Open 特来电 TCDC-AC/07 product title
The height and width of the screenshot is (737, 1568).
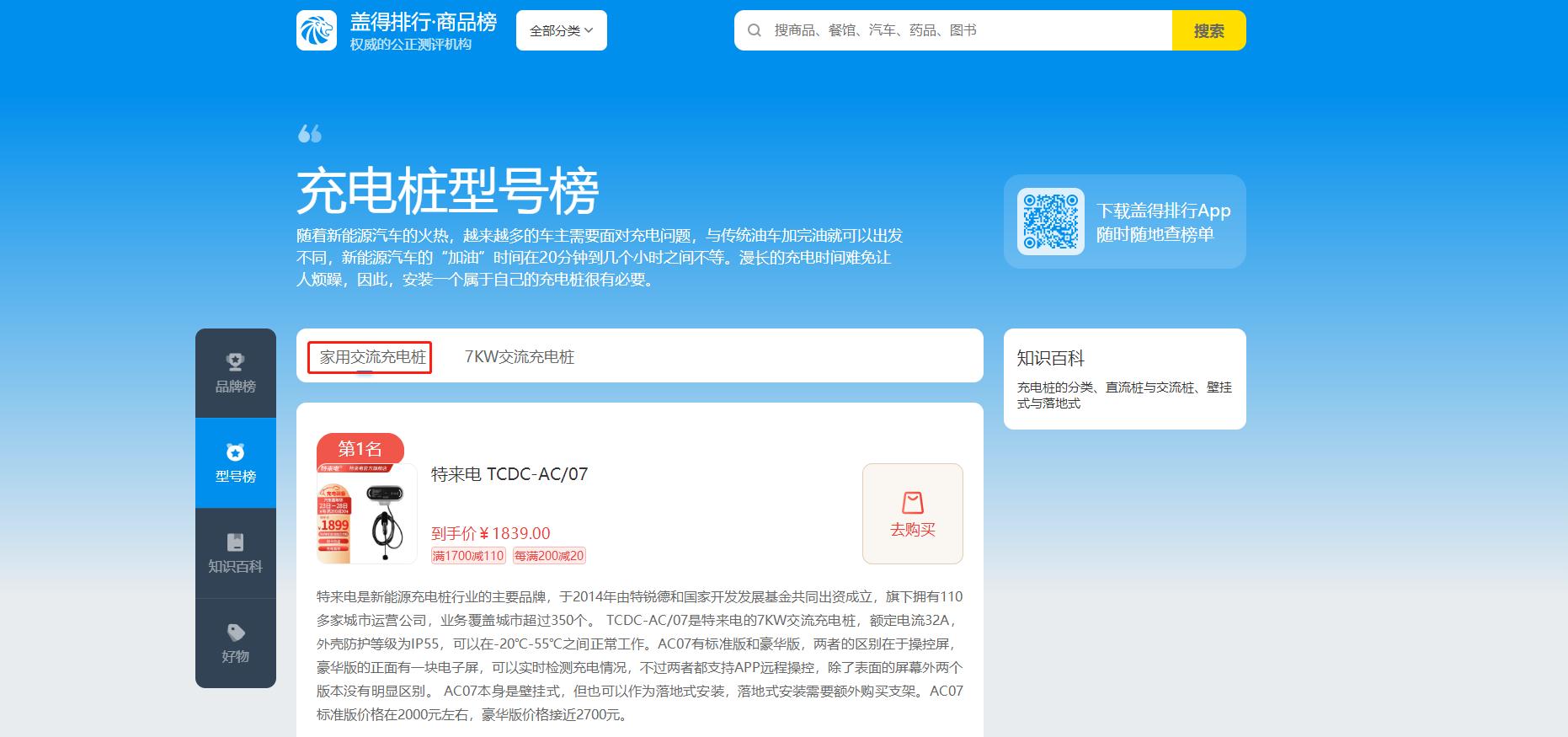(509, 474)
